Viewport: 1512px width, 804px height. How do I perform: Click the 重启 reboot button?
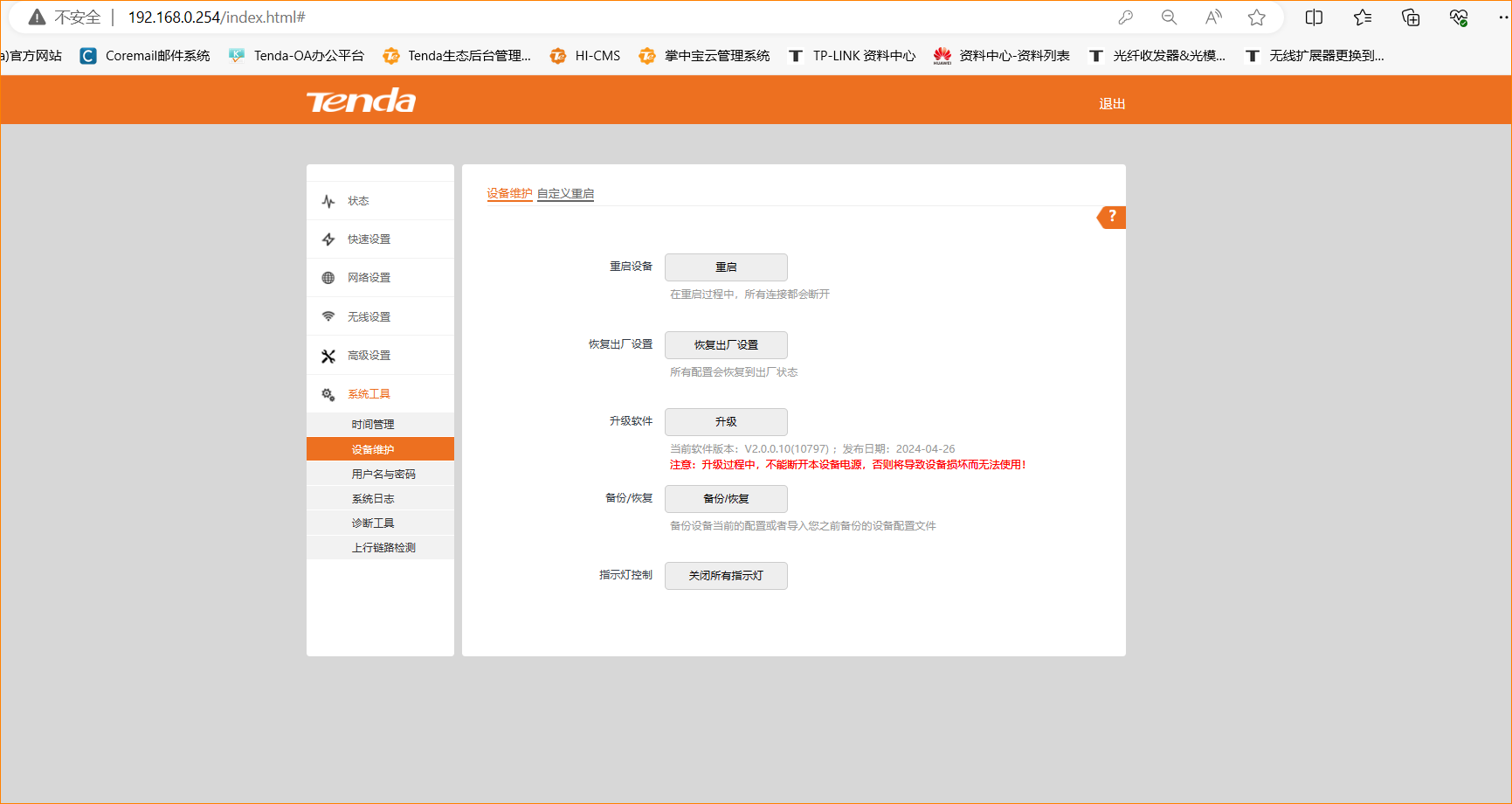[726, 267]
